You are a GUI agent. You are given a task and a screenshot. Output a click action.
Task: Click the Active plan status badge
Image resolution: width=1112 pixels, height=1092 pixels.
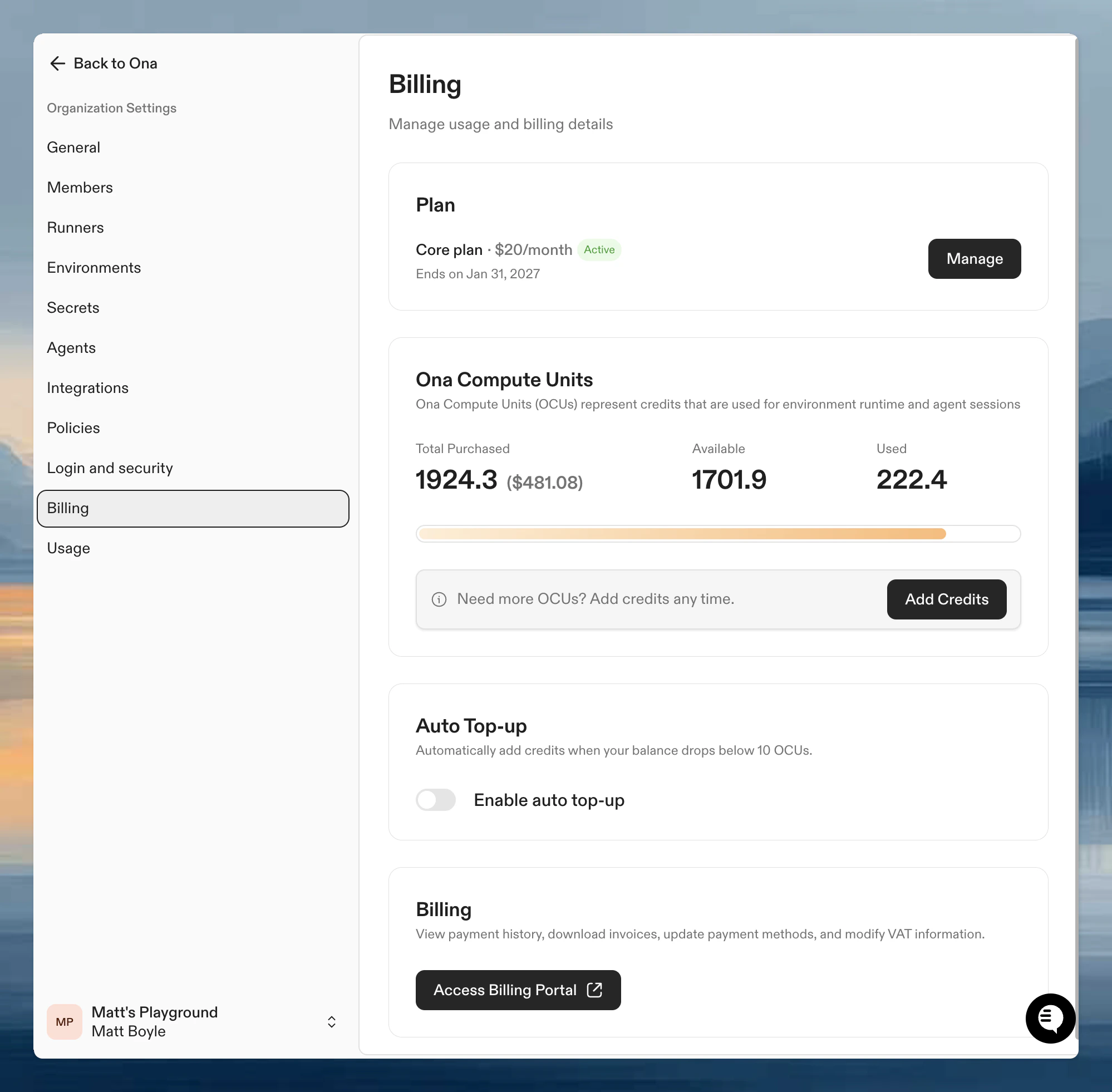[599, 249]
